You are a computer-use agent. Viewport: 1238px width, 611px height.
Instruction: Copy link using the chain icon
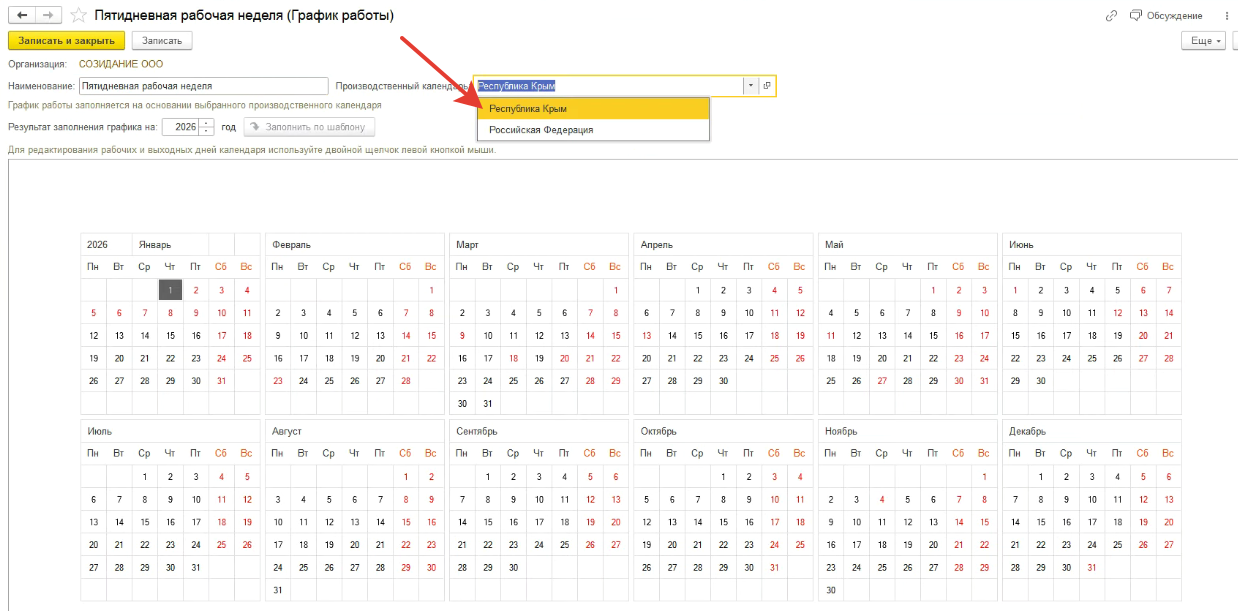pyautogui.click(x=1111, y=15)
